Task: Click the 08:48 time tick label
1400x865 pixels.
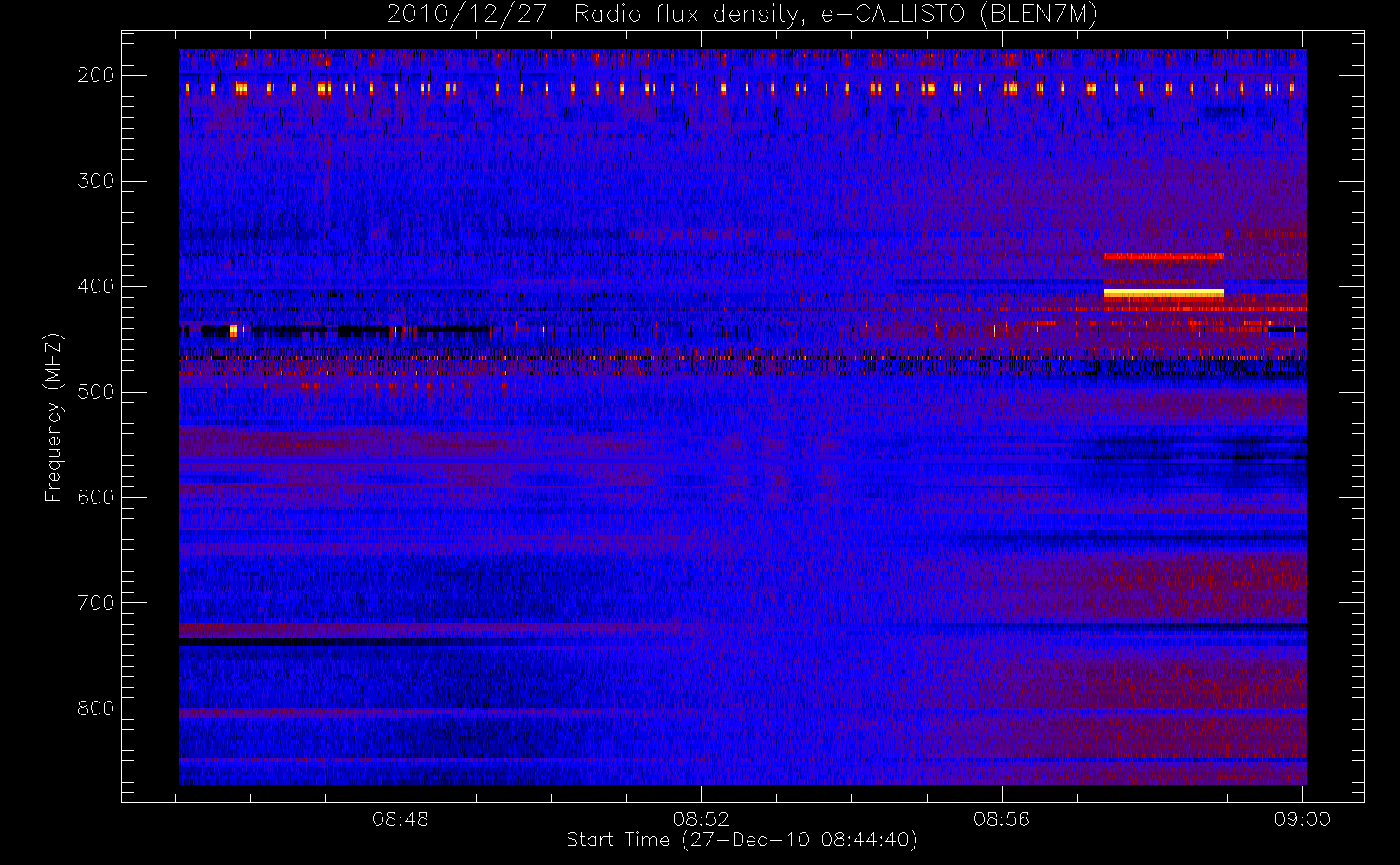Action: pos(400,819)
